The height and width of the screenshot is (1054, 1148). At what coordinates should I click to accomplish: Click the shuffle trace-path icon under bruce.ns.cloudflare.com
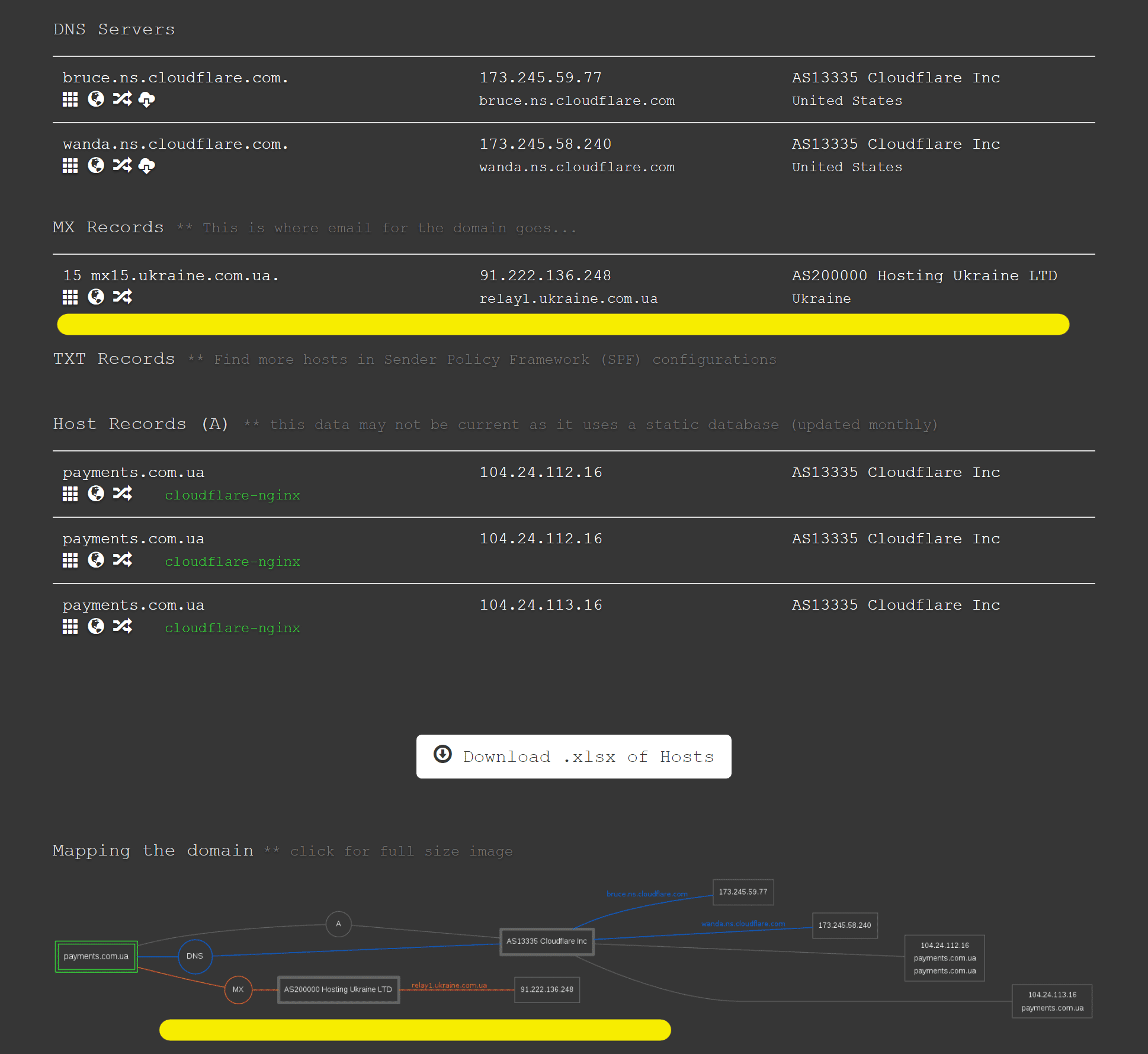(123, 98)
